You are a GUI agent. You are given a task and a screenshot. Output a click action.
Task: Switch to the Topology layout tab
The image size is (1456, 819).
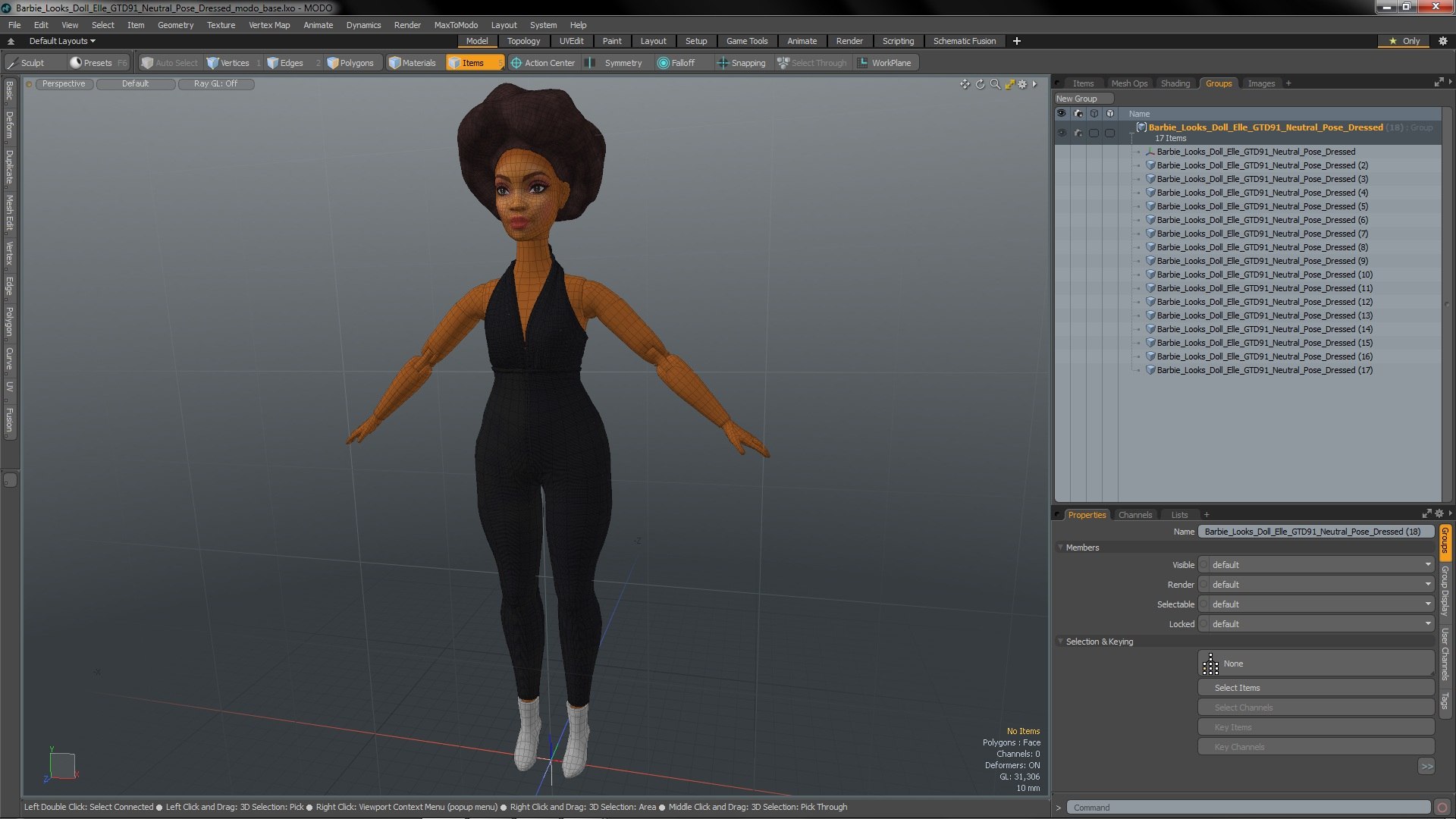click(523, 41)
